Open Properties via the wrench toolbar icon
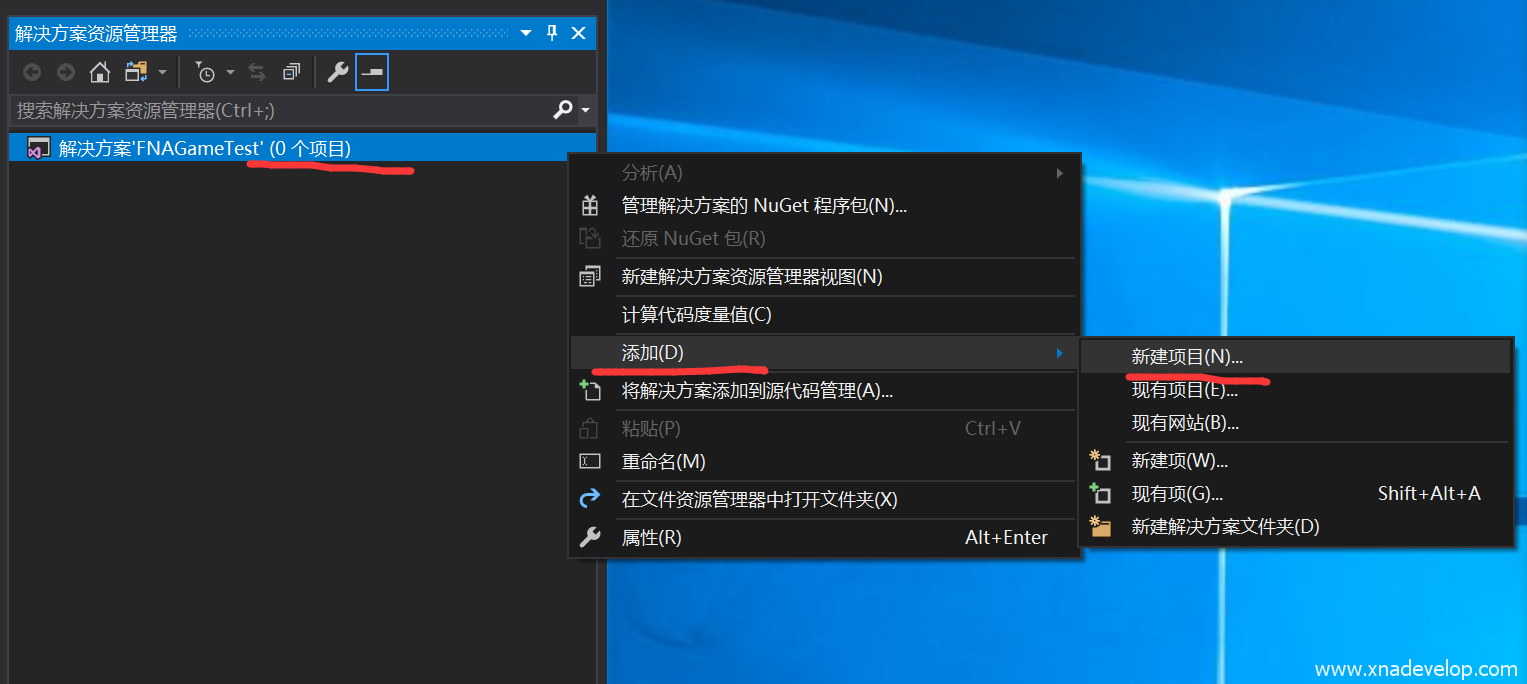 pyautogui.click(x=338, y=72)
